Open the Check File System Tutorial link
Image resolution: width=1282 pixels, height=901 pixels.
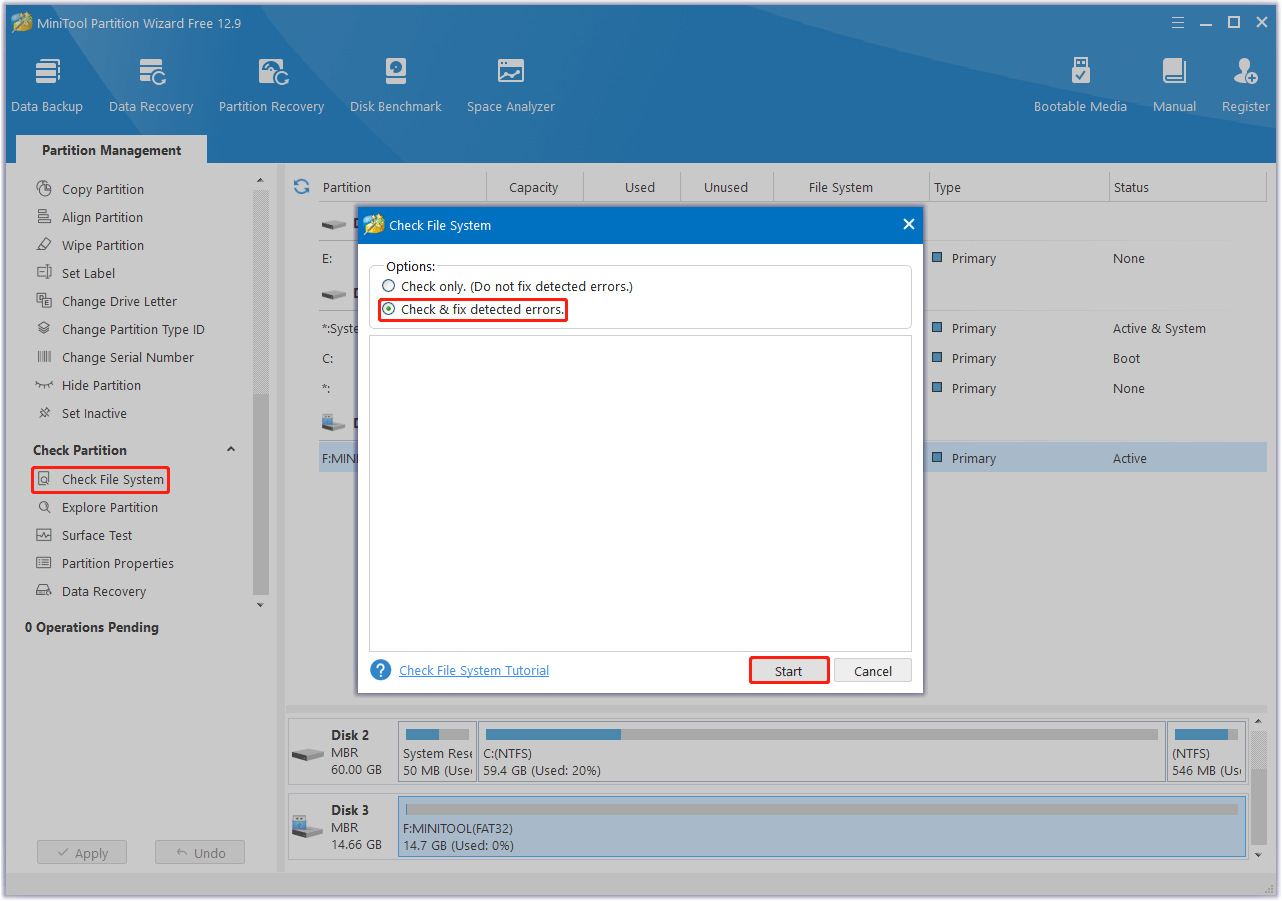(473, 670)
